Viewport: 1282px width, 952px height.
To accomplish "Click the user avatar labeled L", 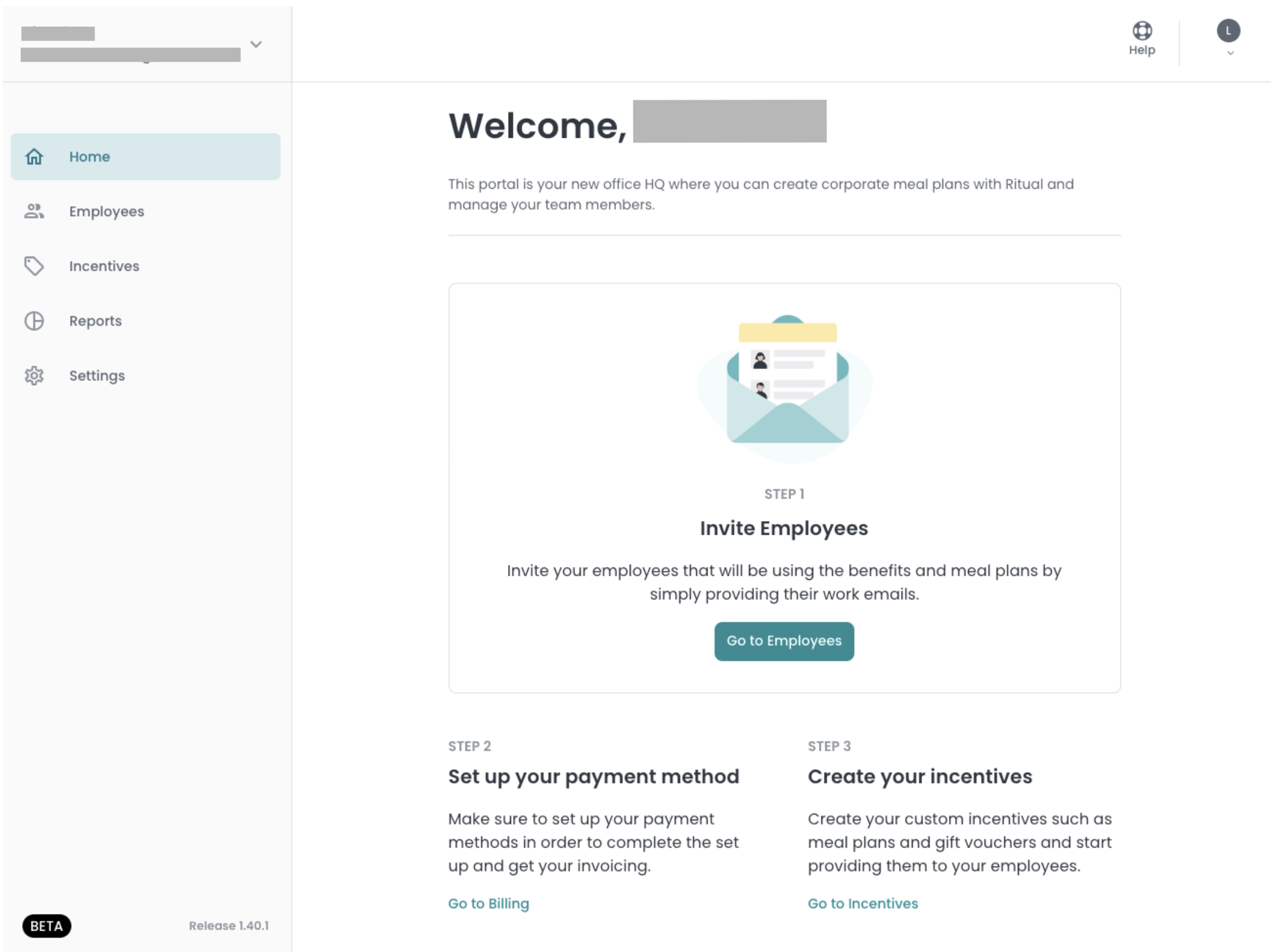I will 1229,31.
